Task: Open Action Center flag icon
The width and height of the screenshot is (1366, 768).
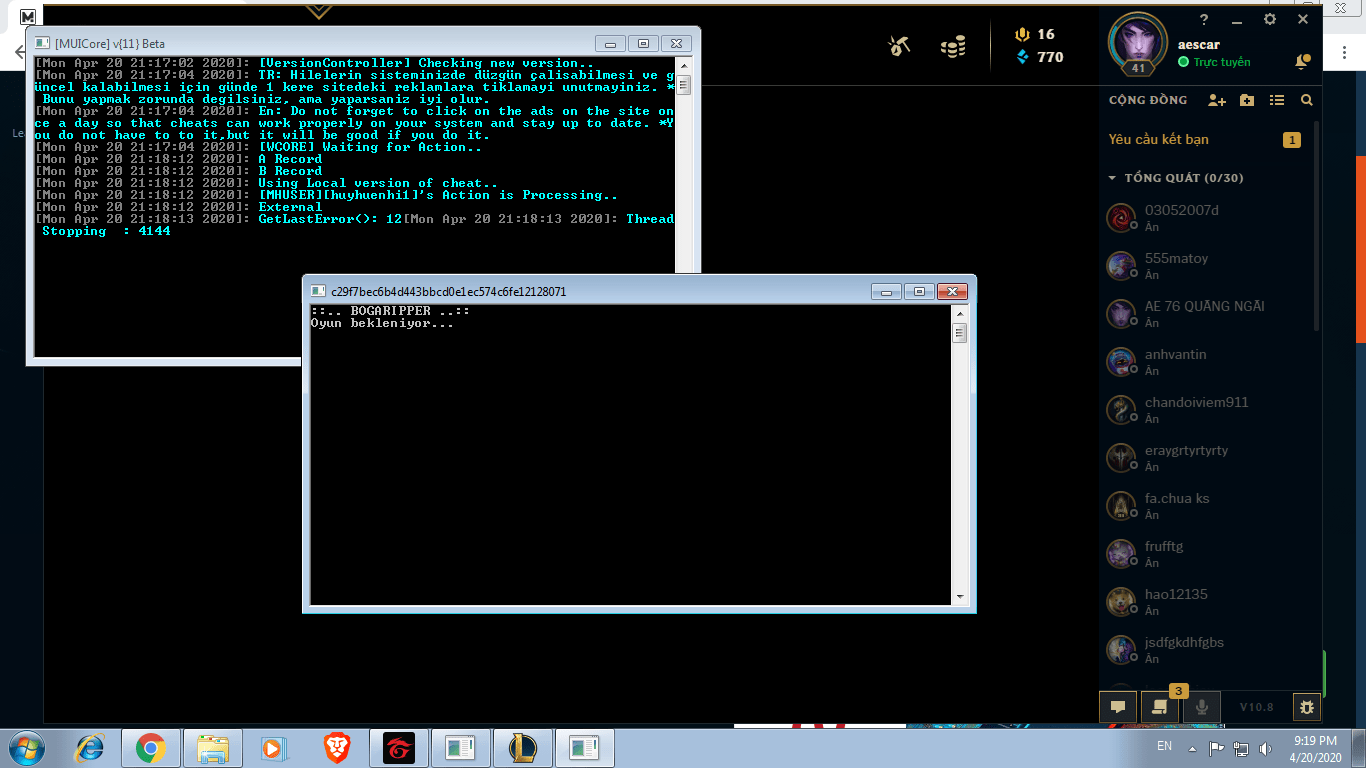Action: coord(1216,747)
